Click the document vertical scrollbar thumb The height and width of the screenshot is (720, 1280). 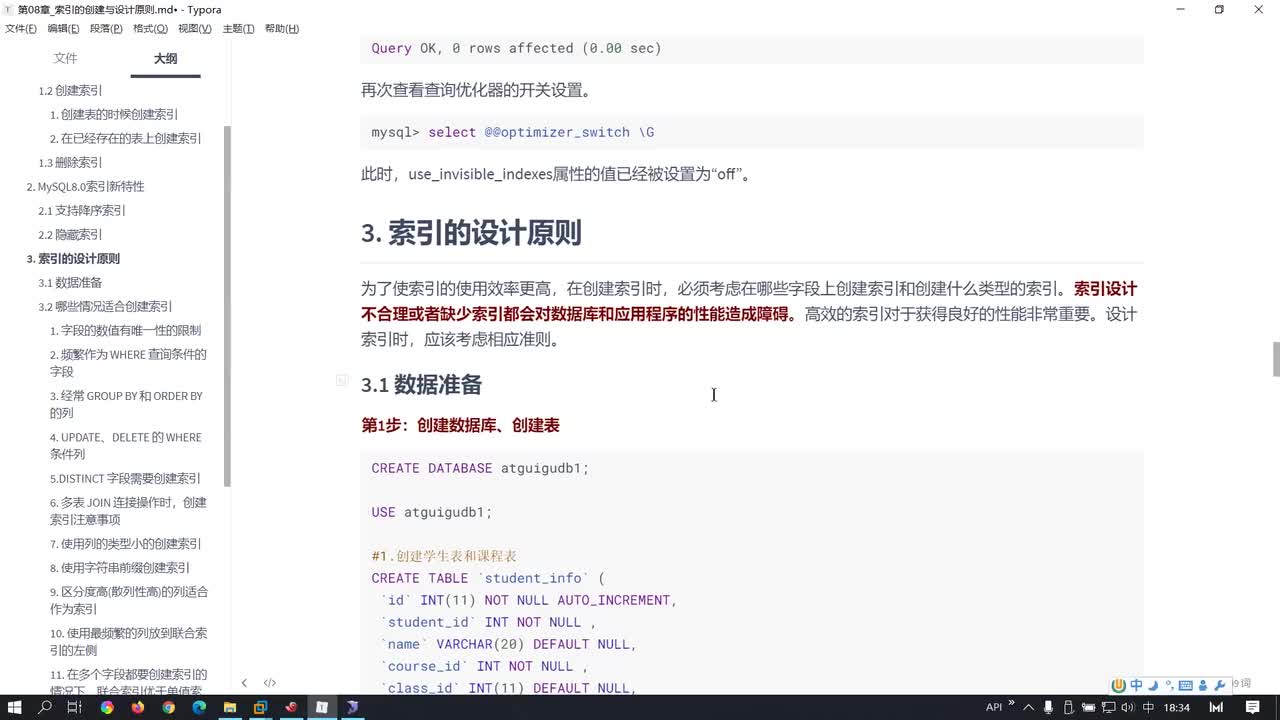tap(1276, 358)
